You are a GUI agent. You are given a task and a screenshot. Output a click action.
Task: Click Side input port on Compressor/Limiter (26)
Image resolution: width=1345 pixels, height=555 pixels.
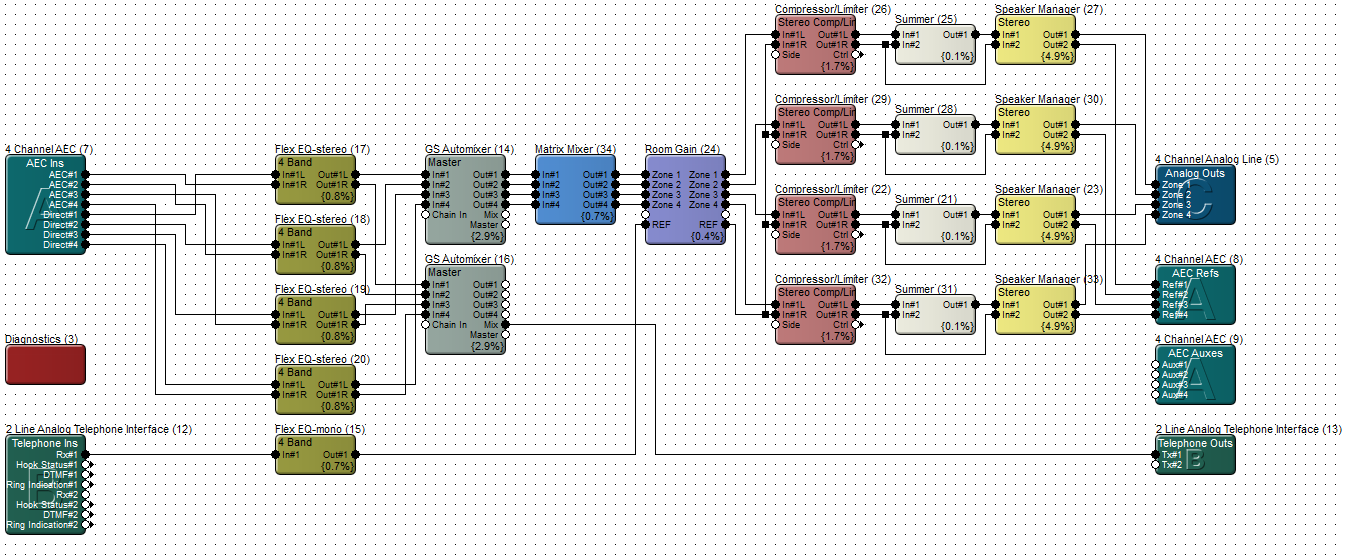pos(775,54)
